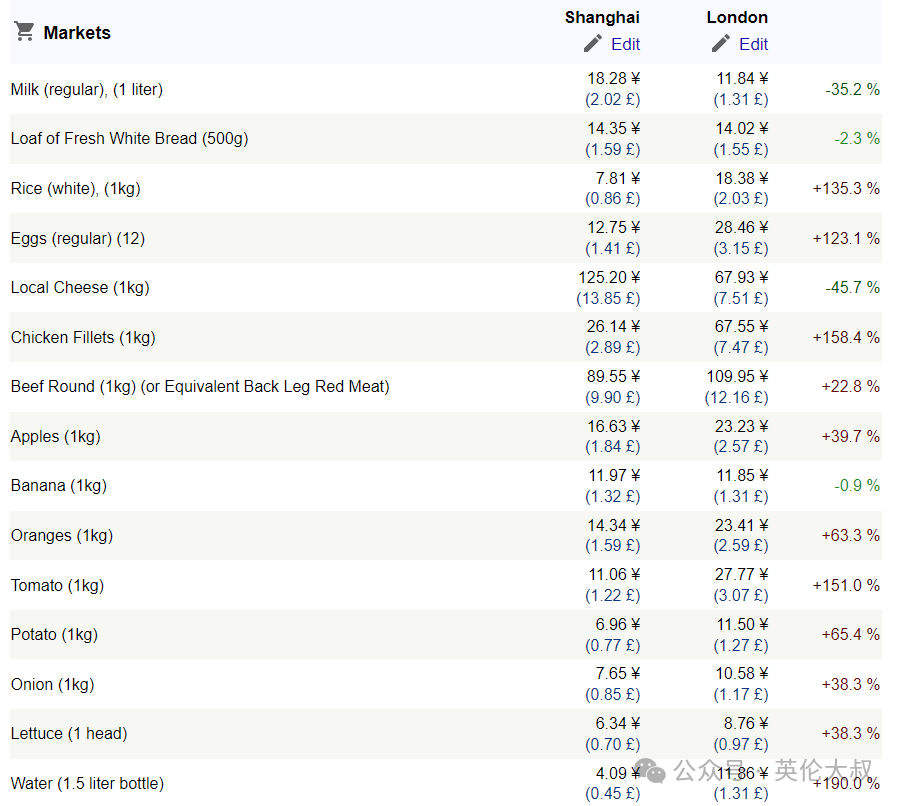
Task: Open the Edit link for Shanghai
Action: pos(625,44)
